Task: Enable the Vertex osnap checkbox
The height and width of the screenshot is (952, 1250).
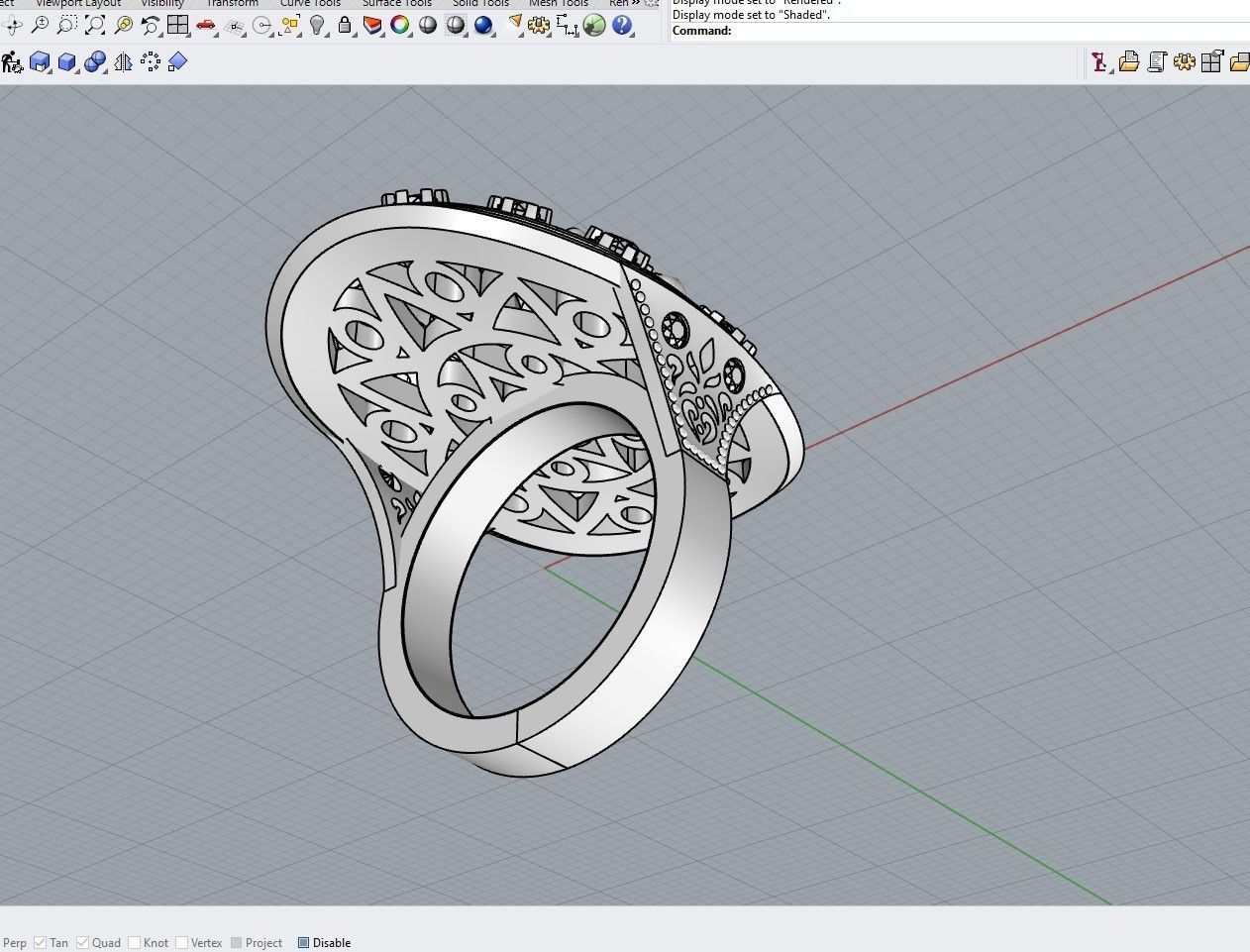Action: (181, 942)
